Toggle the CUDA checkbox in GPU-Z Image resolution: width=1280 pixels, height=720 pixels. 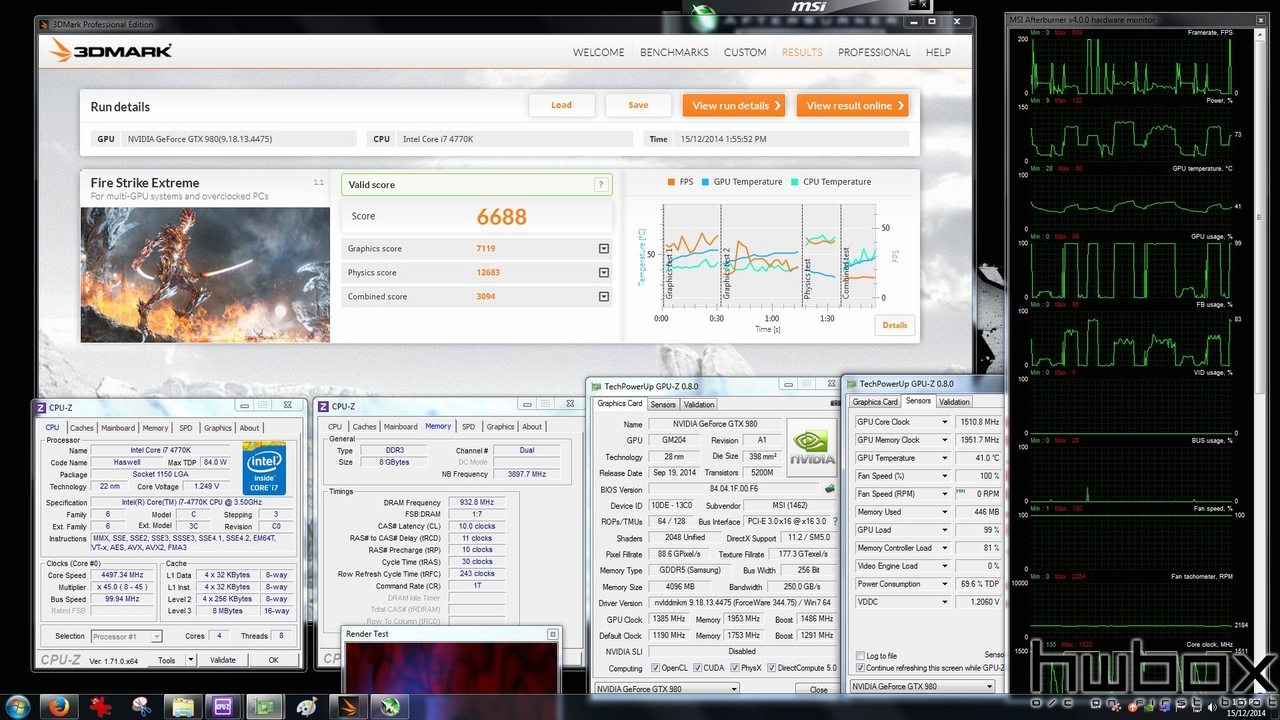[697, 668]
